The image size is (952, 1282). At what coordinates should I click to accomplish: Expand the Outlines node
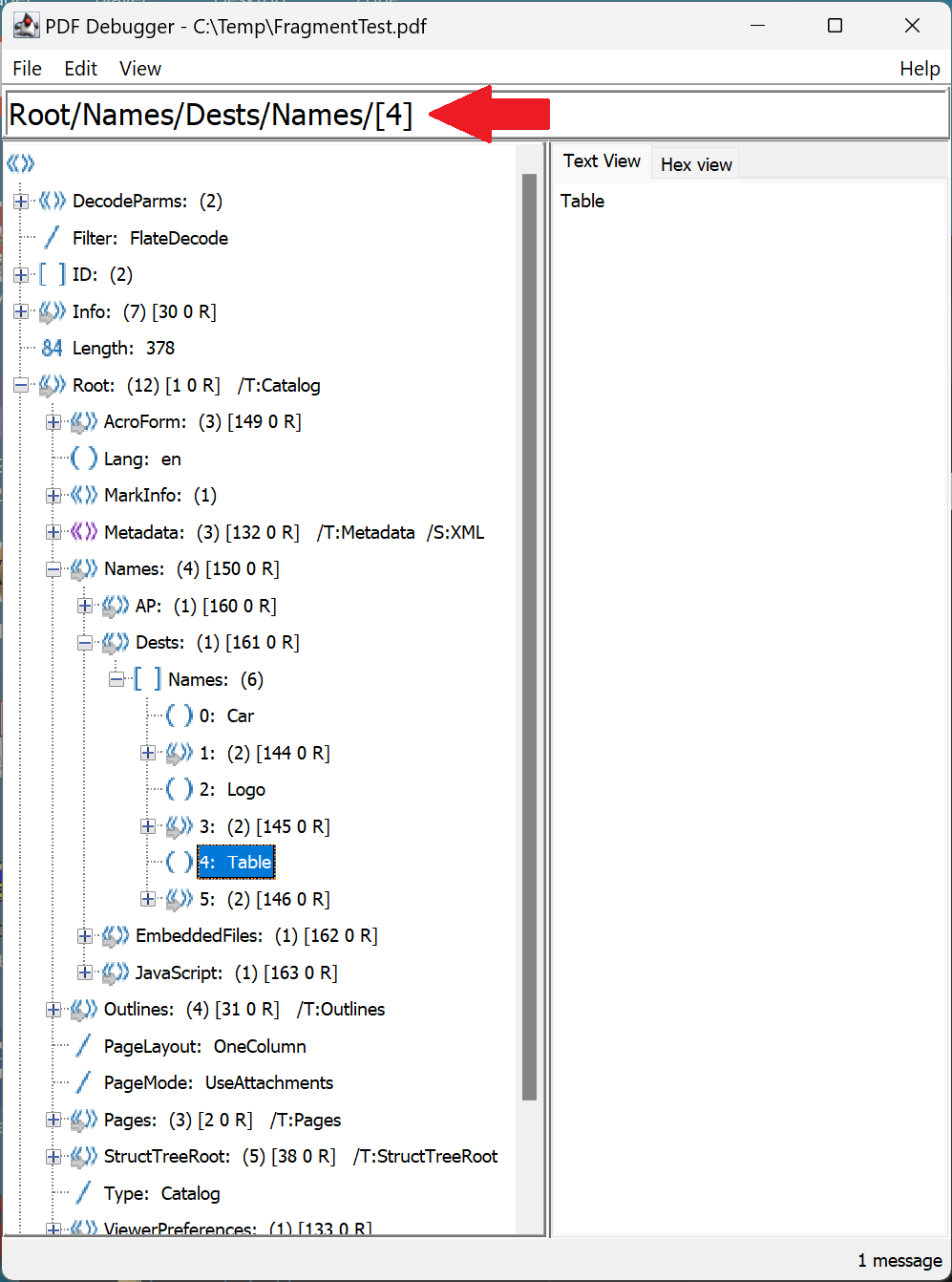coord(53,1009)
